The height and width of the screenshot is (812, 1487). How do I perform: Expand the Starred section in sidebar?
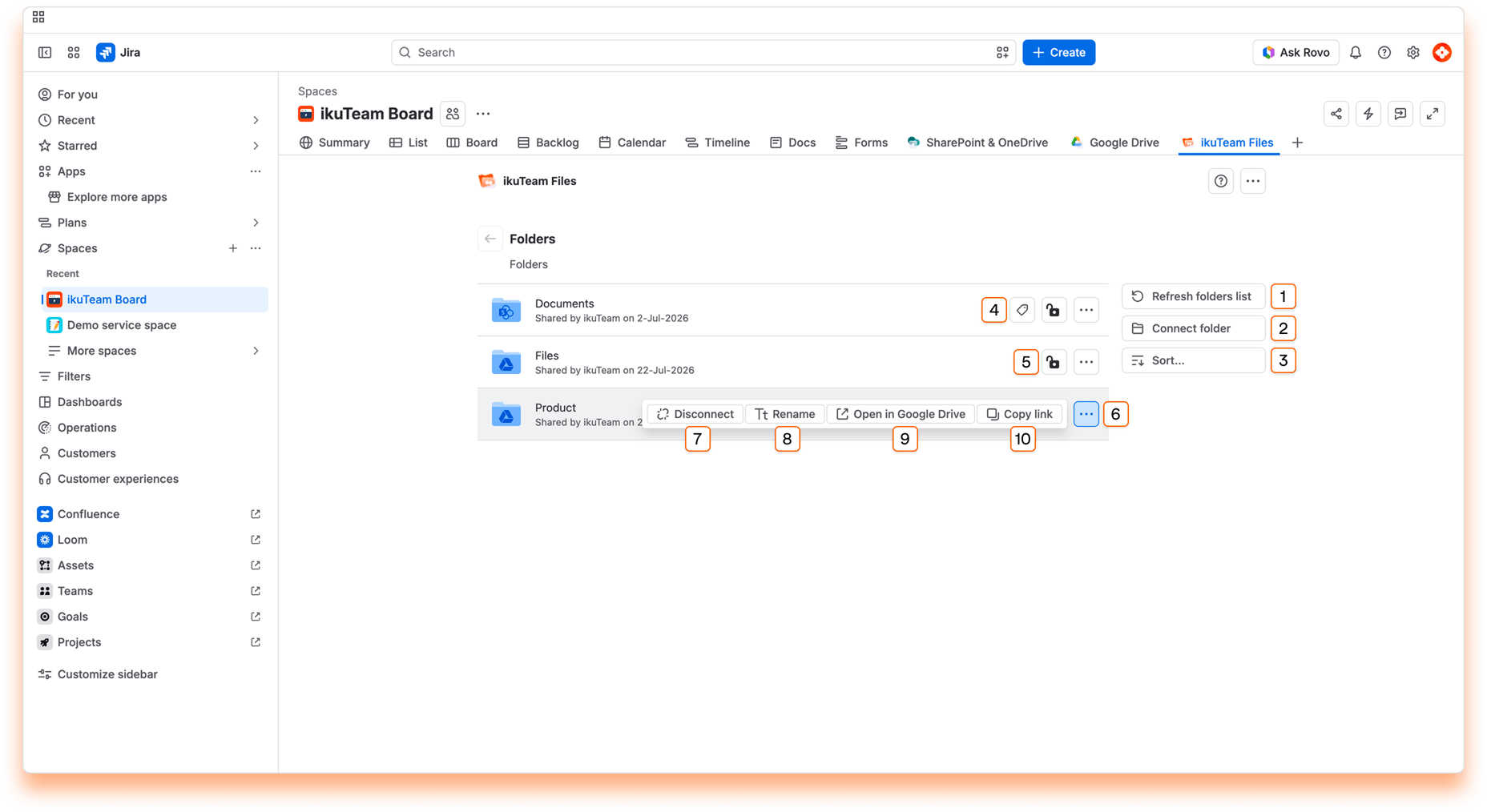point(256,146)
